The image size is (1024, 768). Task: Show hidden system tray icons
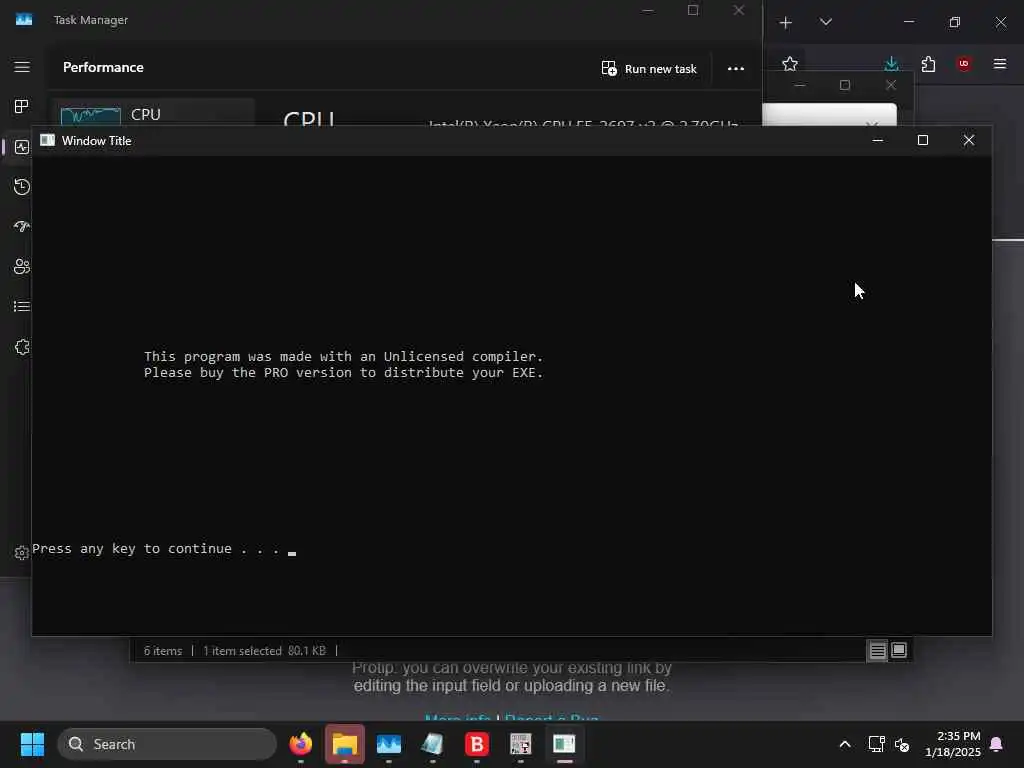pyautogui.click(x=844, y=744)
